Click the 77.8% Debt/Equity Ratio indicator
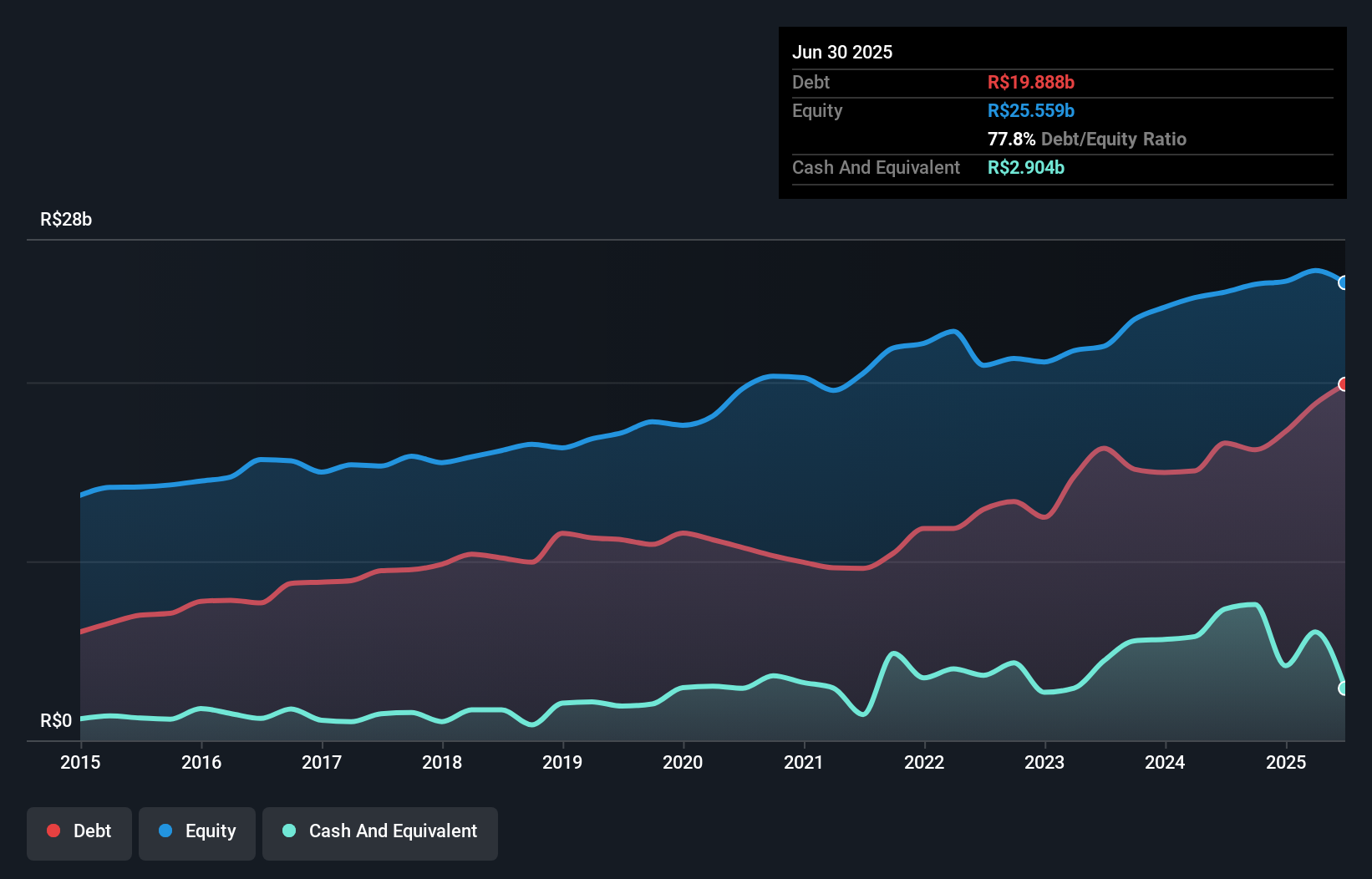 (x=1086, y=140)
